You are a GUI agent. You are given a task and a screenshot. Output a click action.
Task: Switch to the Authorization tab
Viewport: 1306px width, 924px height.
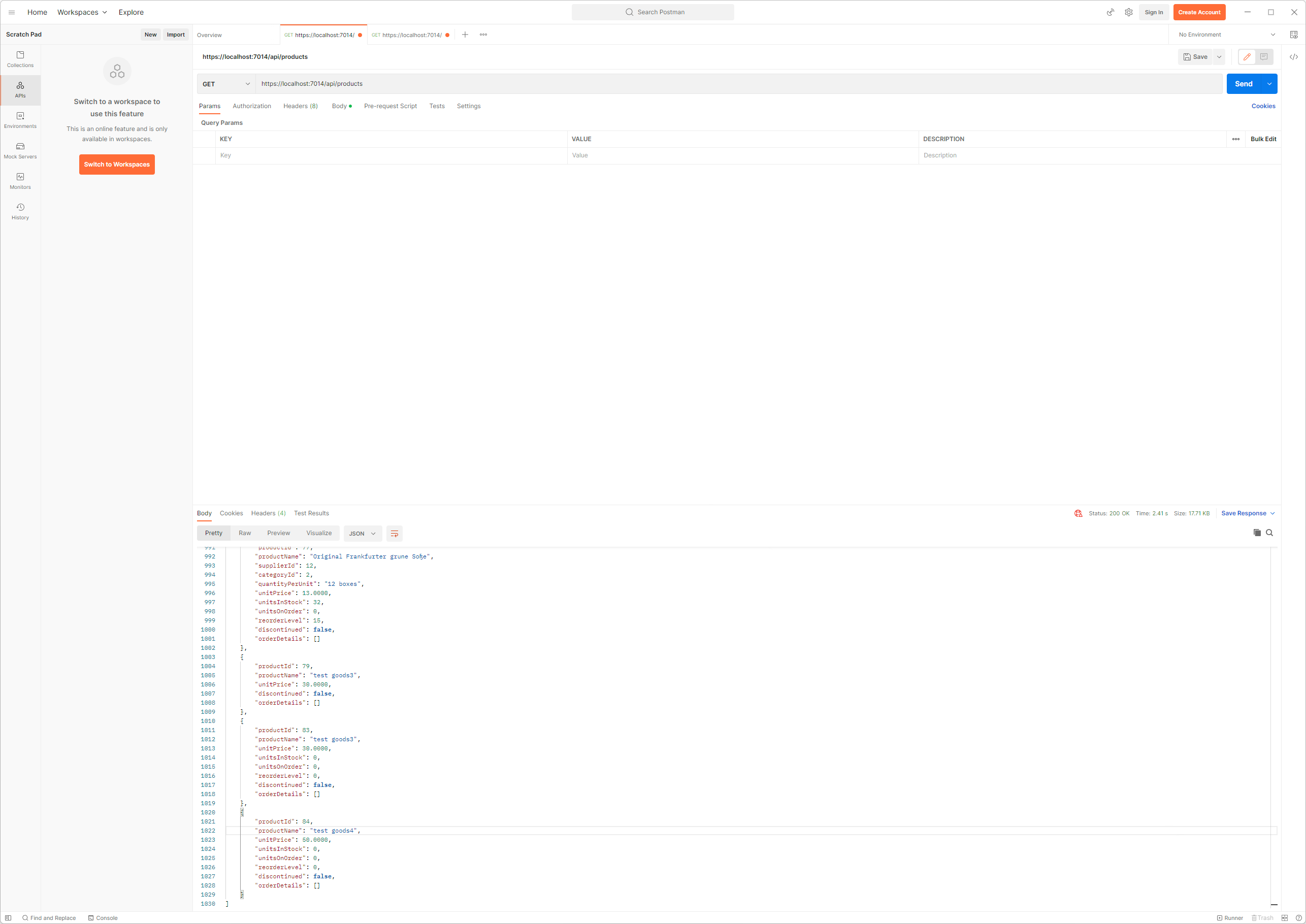(251, 106)
